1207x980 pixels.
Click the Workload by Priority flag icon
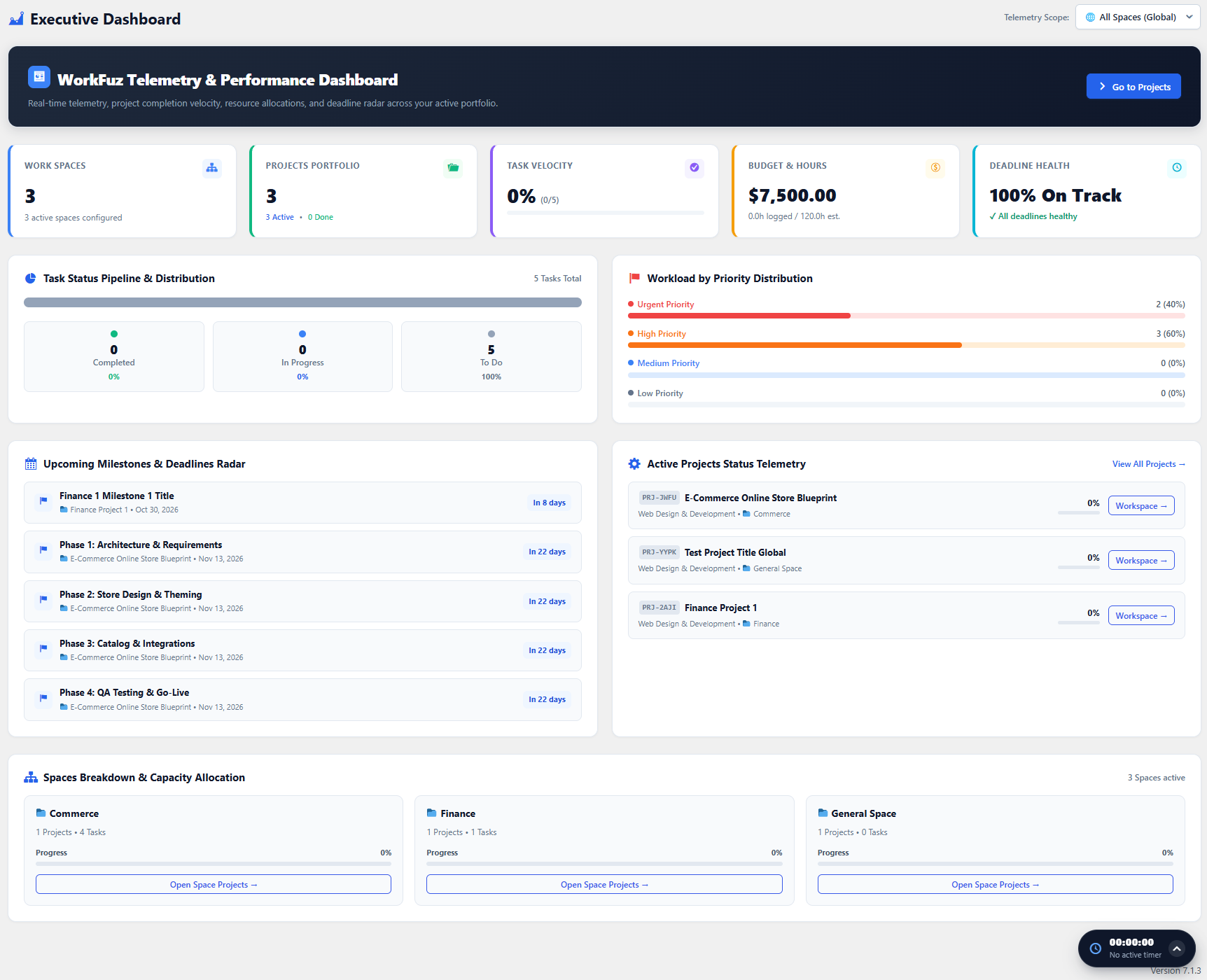pos(634,279)
